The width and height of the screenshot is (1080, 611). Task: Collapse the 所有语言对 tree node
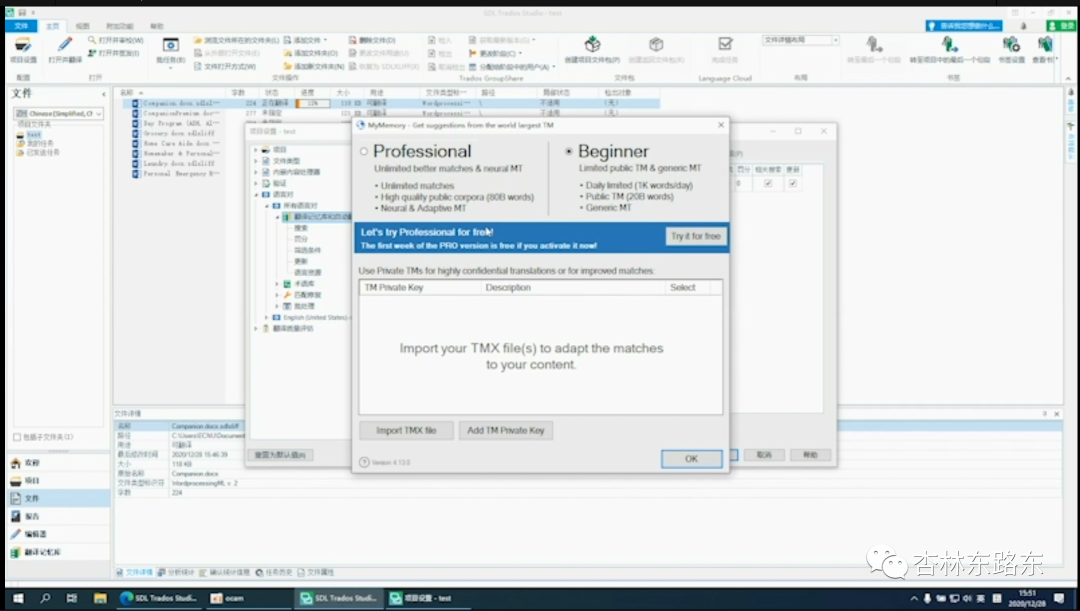(x=267, y=205)
